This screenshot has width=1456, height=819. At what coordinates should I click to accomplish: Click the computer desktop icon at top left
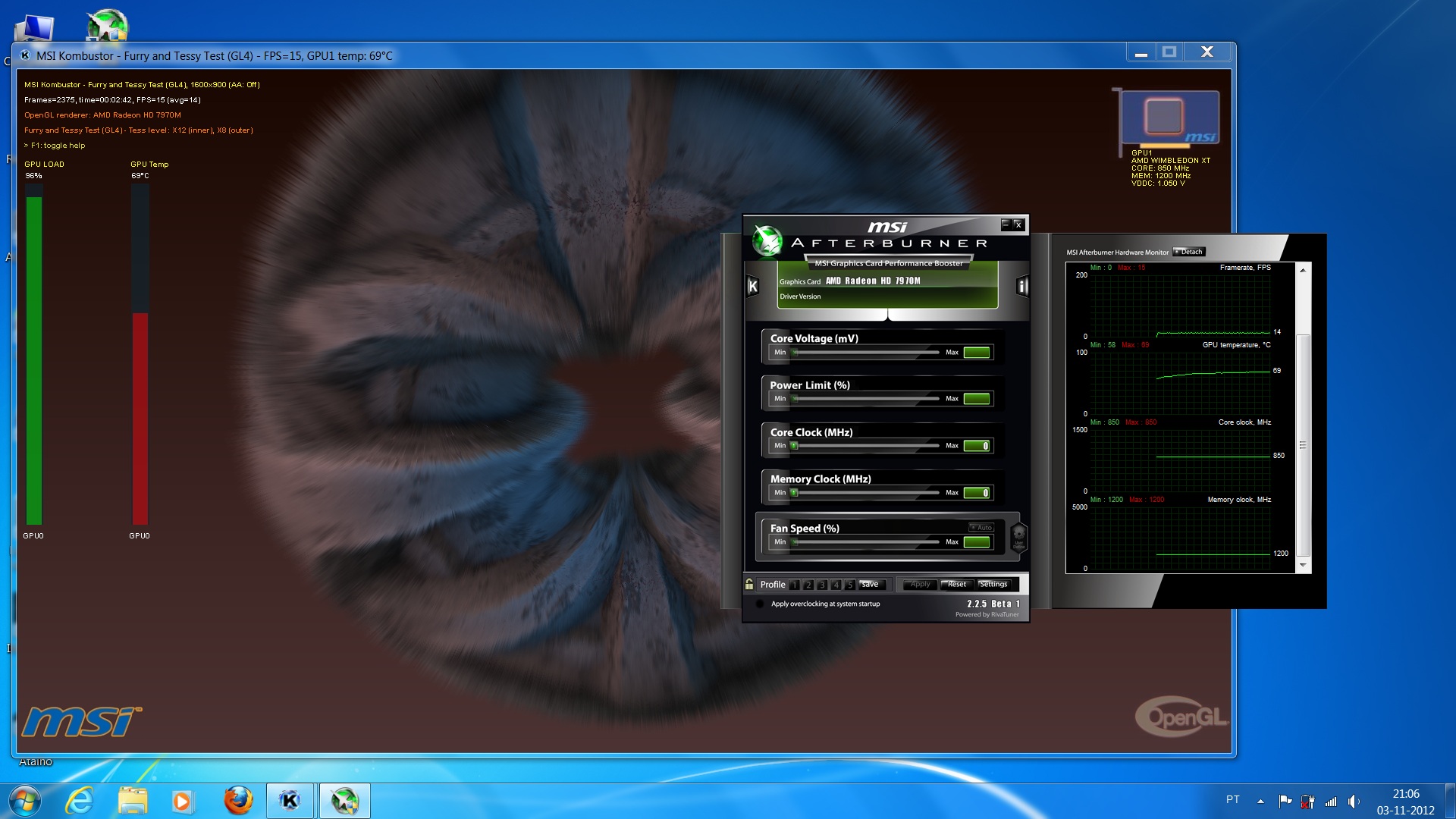[34, 27]
